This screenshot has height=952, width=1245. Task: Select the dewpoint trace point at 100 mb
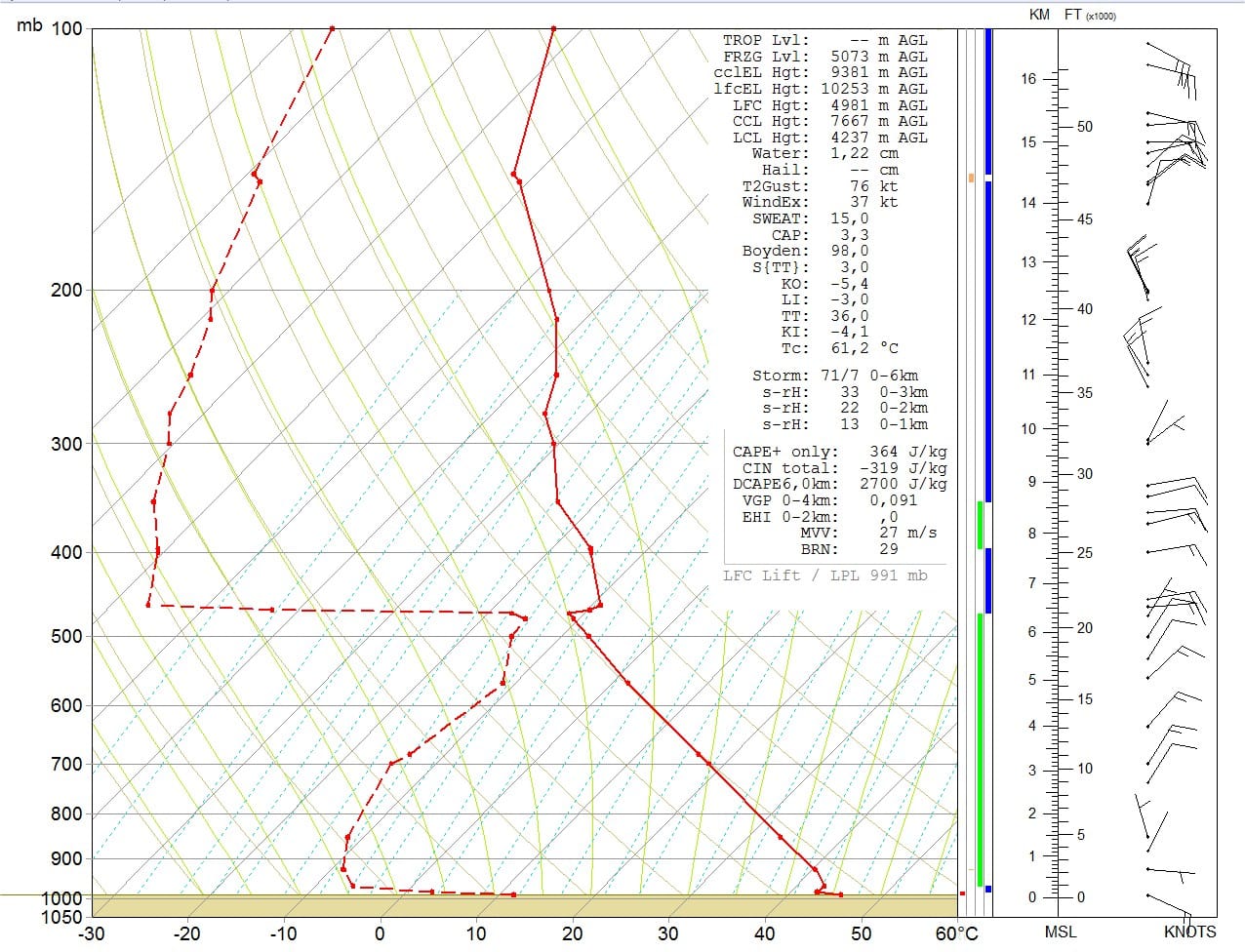(332, 29)
